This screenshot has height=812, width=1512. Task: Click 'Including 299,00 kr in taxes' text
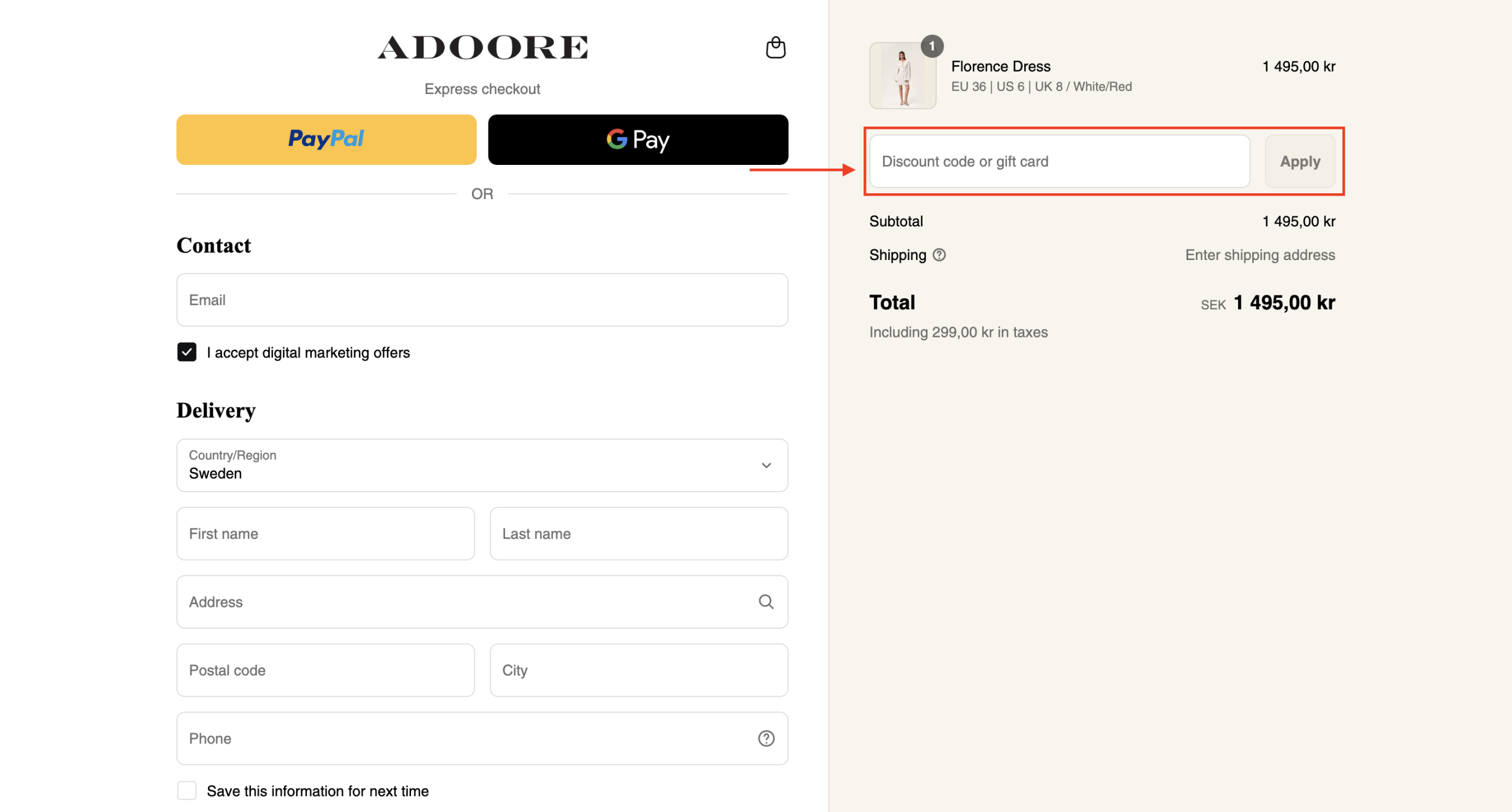[959, 332]
